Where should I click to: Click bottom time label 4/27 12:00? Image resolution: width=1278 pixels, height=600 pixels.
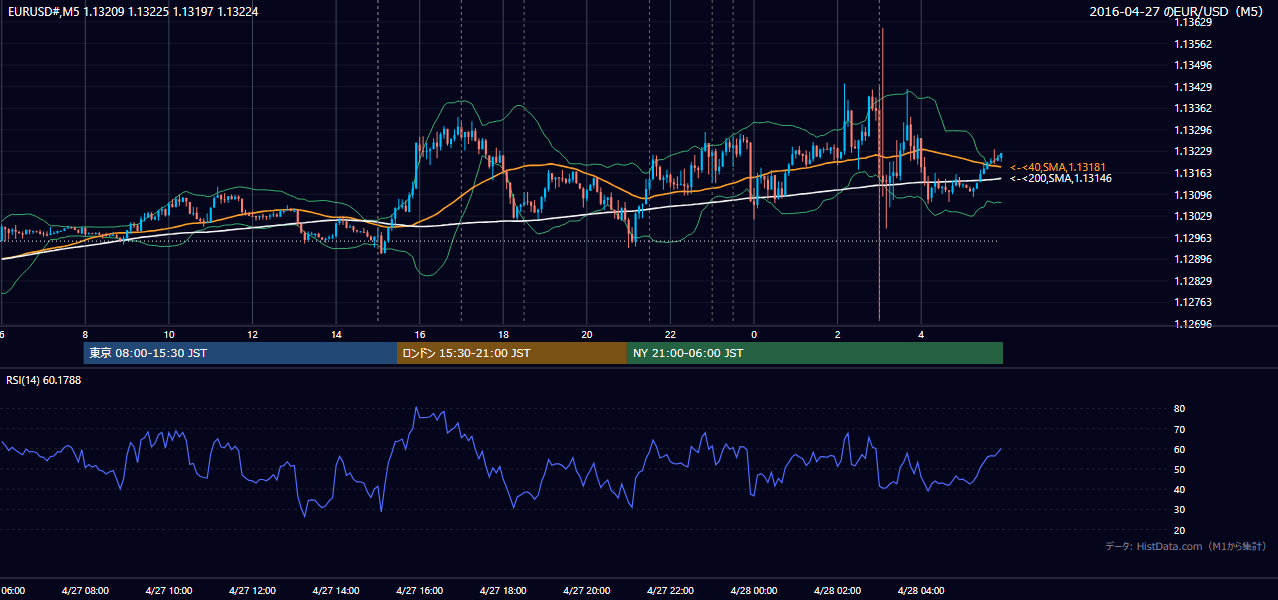[x=253, y=590]
